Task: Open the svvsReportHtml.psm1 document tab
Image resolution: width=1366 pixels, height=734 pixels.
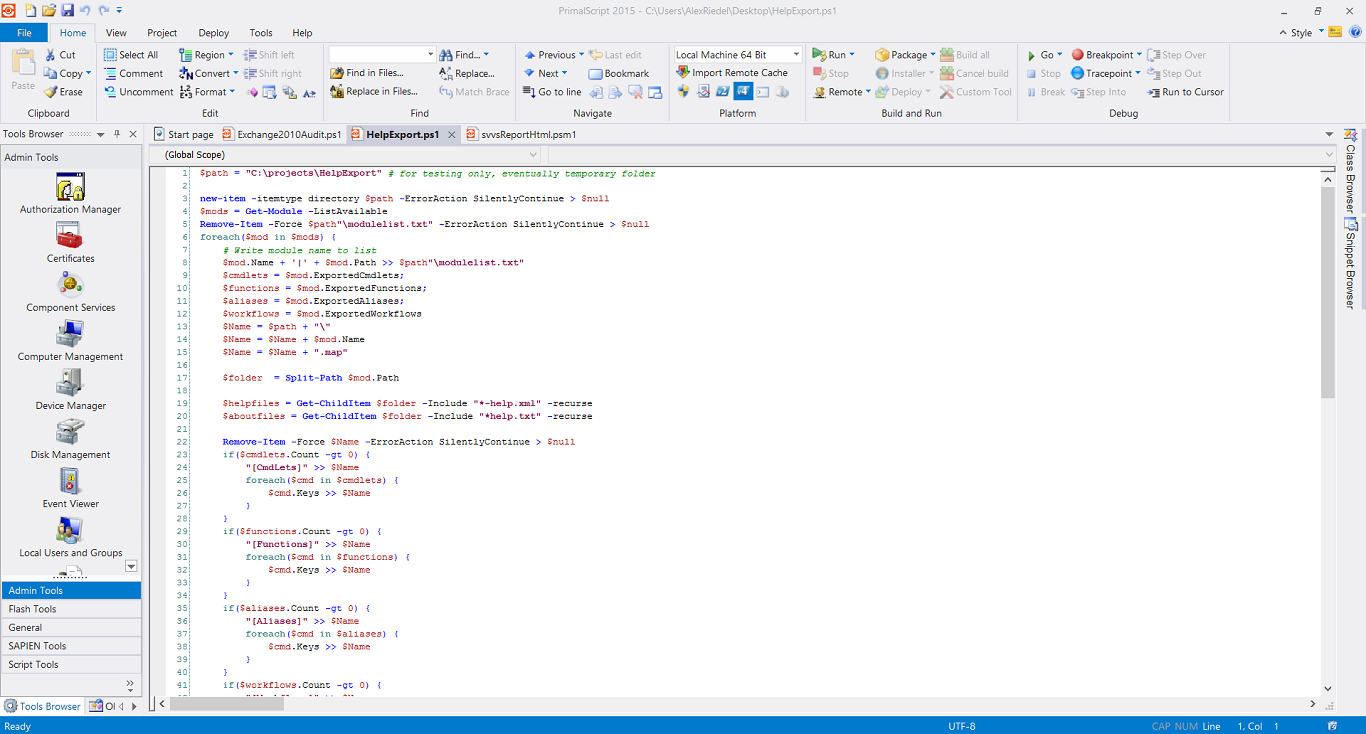Action: tap(521, 134)
